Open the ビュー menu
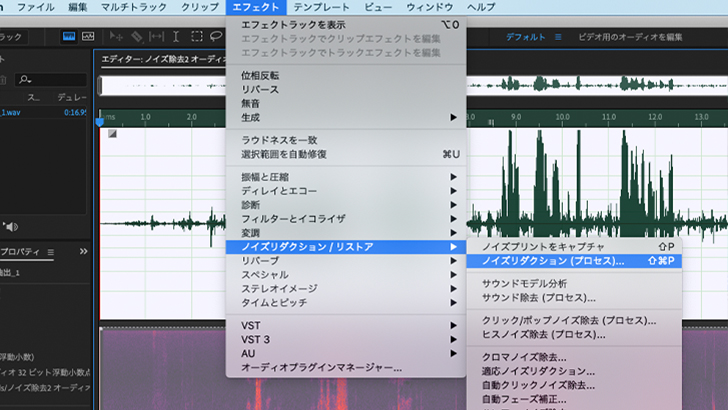728x410 pixels. click(378, 7)
